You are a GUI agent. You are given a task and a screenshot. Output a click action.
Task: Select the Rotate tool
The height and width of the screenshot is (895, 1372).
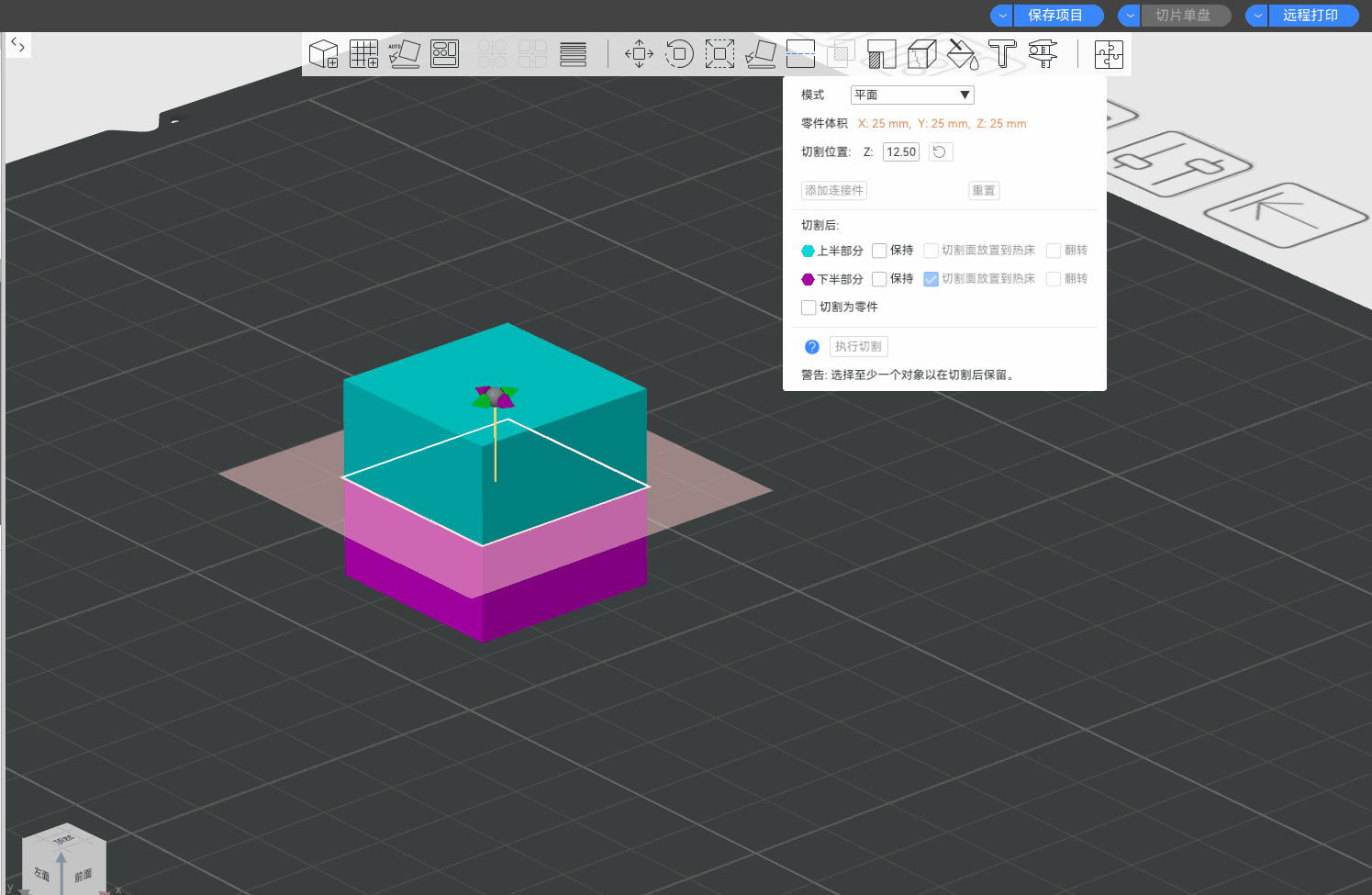679,54
